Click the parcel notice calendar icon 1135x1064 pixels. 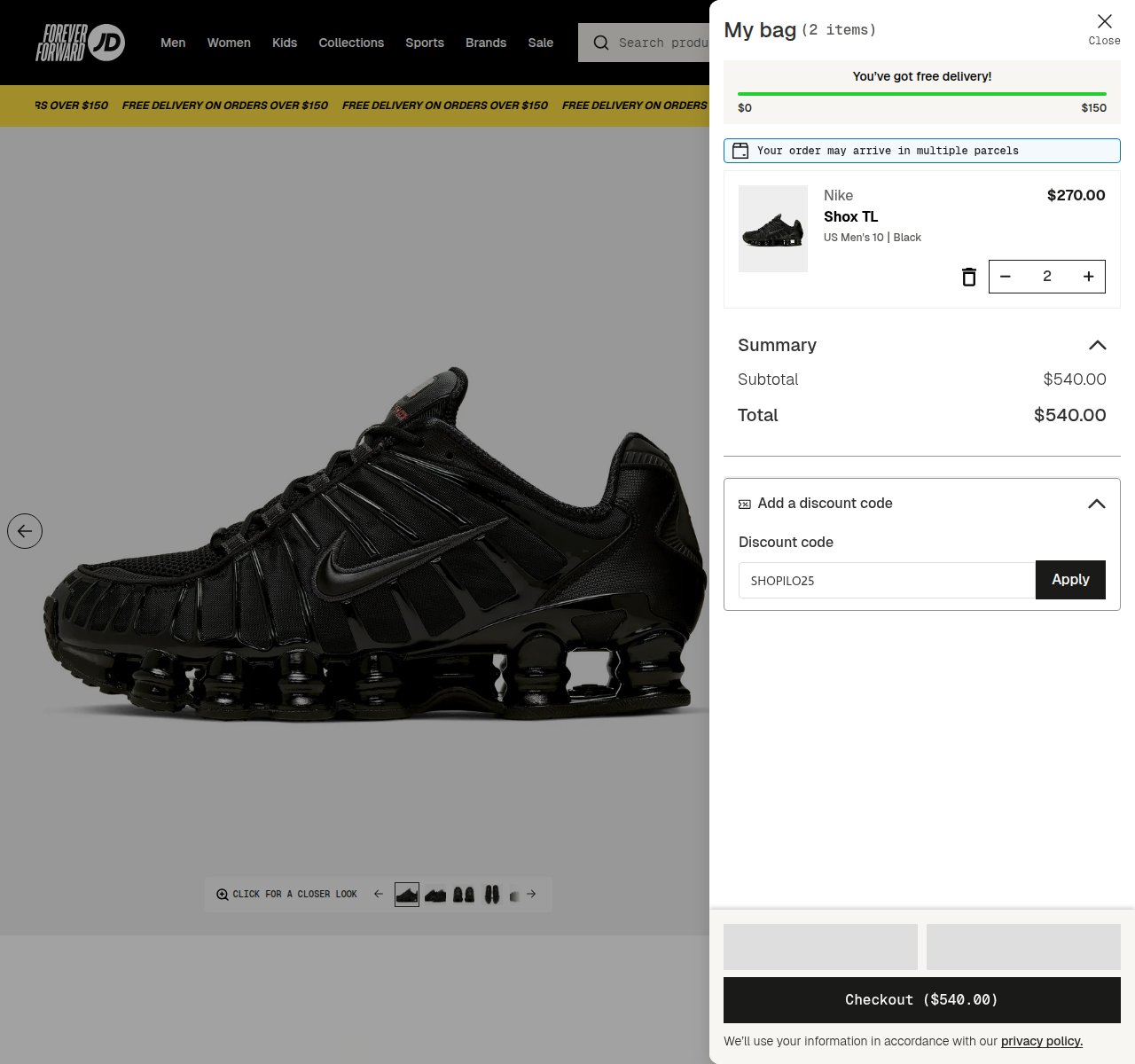click(740, 151)
